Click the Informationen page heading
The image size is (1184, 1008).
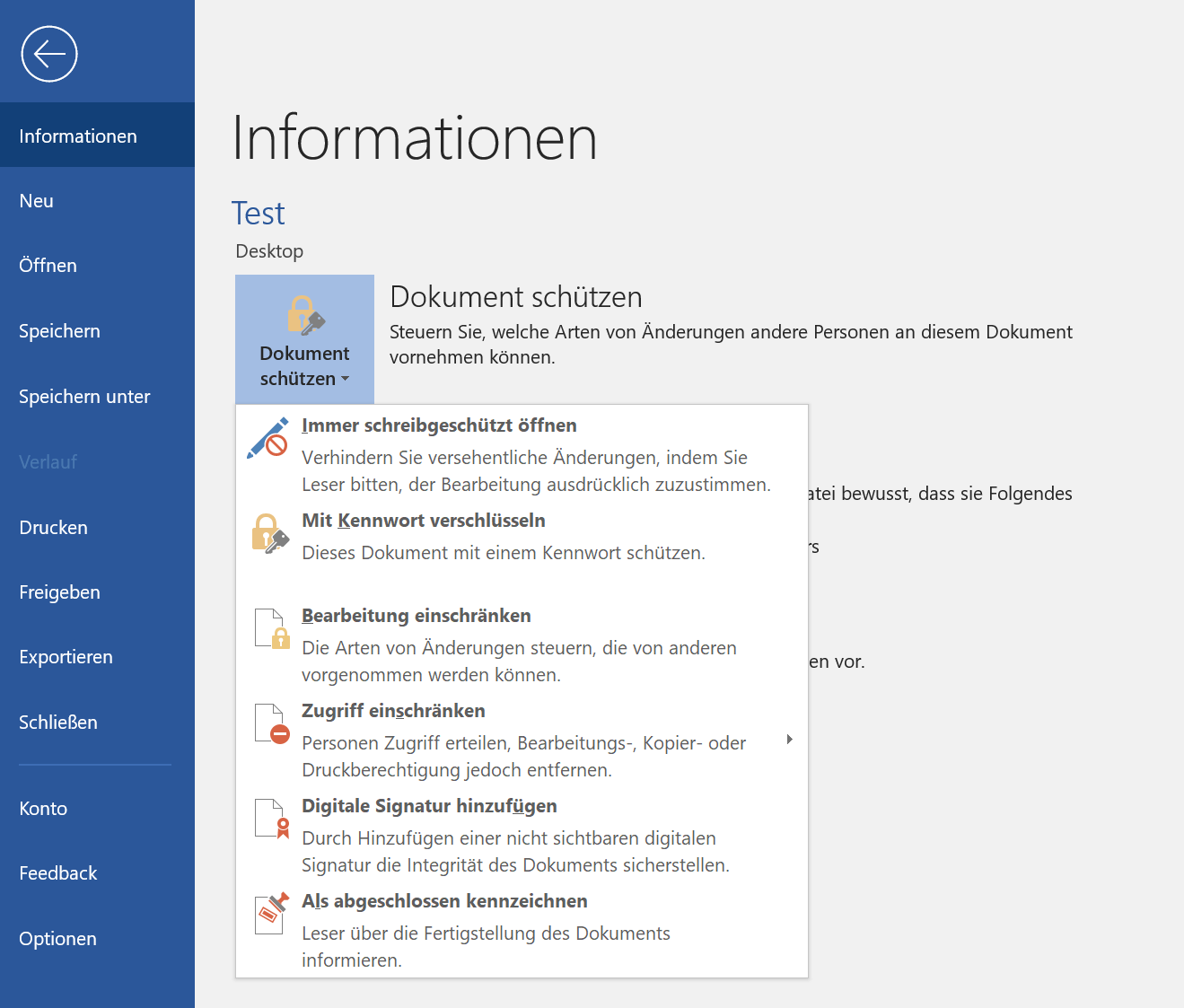pos(415,137)
